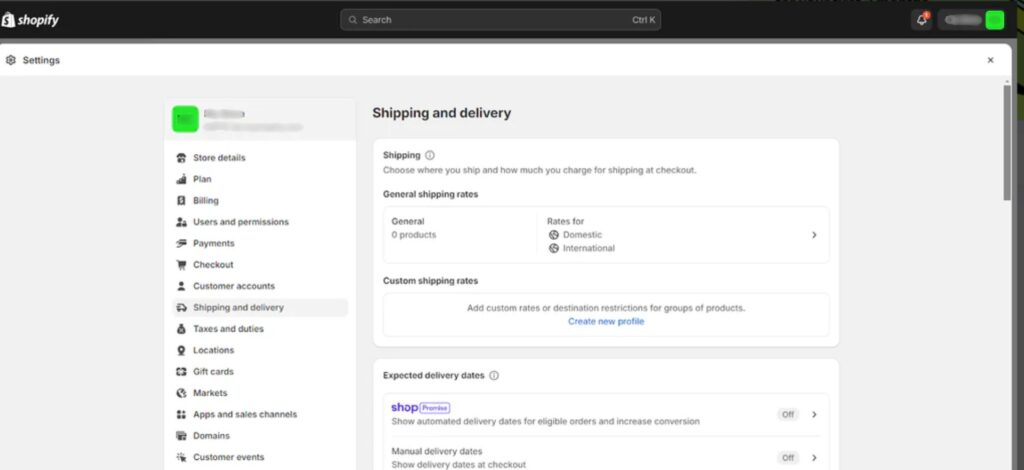
Task: Expand the Manual delivery dates chevron
Action: (814, 458)
